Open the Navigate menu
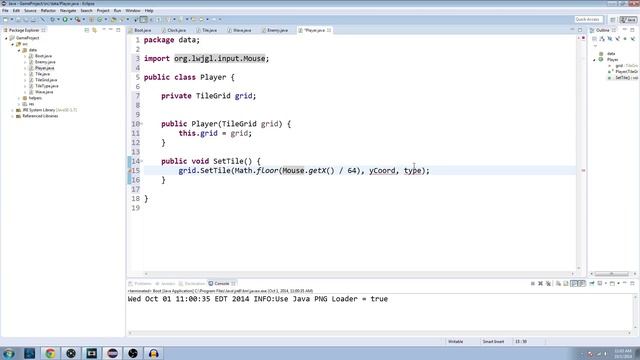The width and height of the screenshot is (640, 360). (x=68, y=11)
